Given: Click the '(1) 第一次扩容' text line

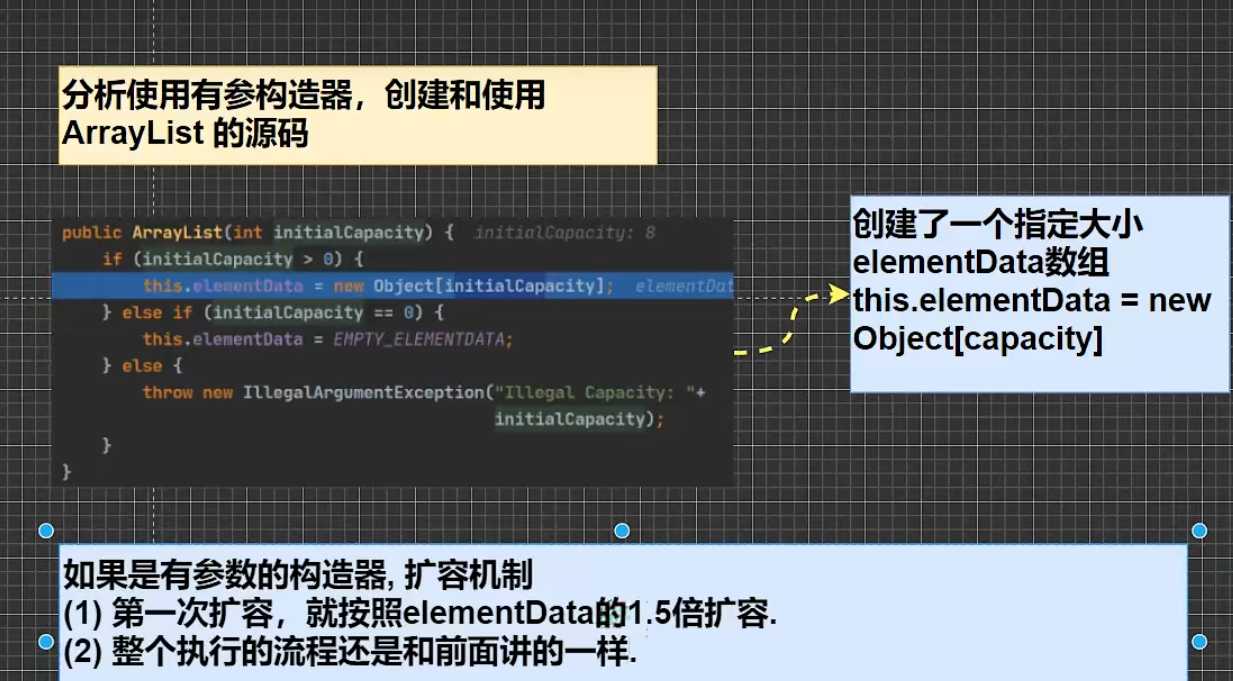Looking at the screenshot, I should pos(420,613).
